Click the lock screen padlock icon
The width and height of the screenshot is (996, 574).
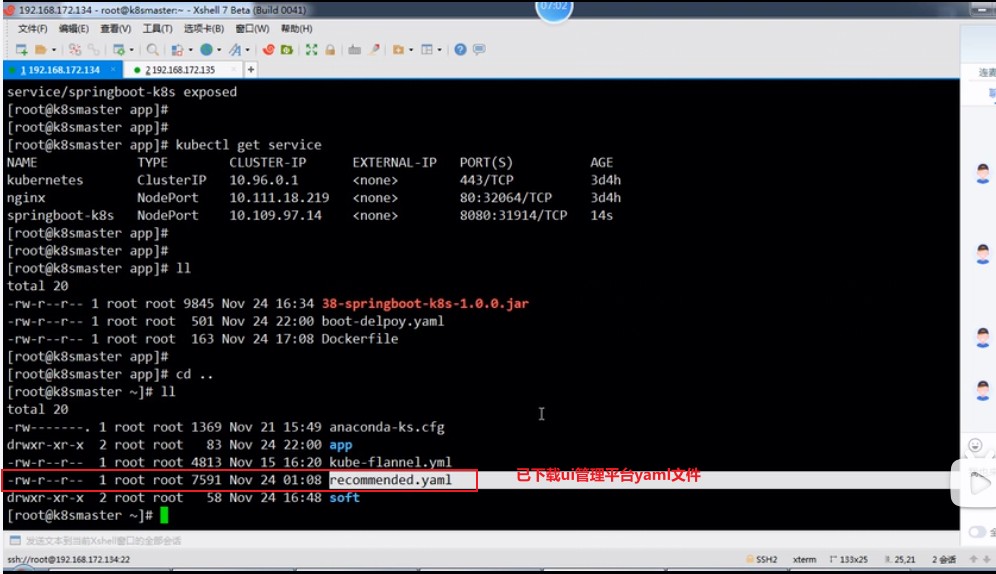pyautogui.click(x=330, y=50)
